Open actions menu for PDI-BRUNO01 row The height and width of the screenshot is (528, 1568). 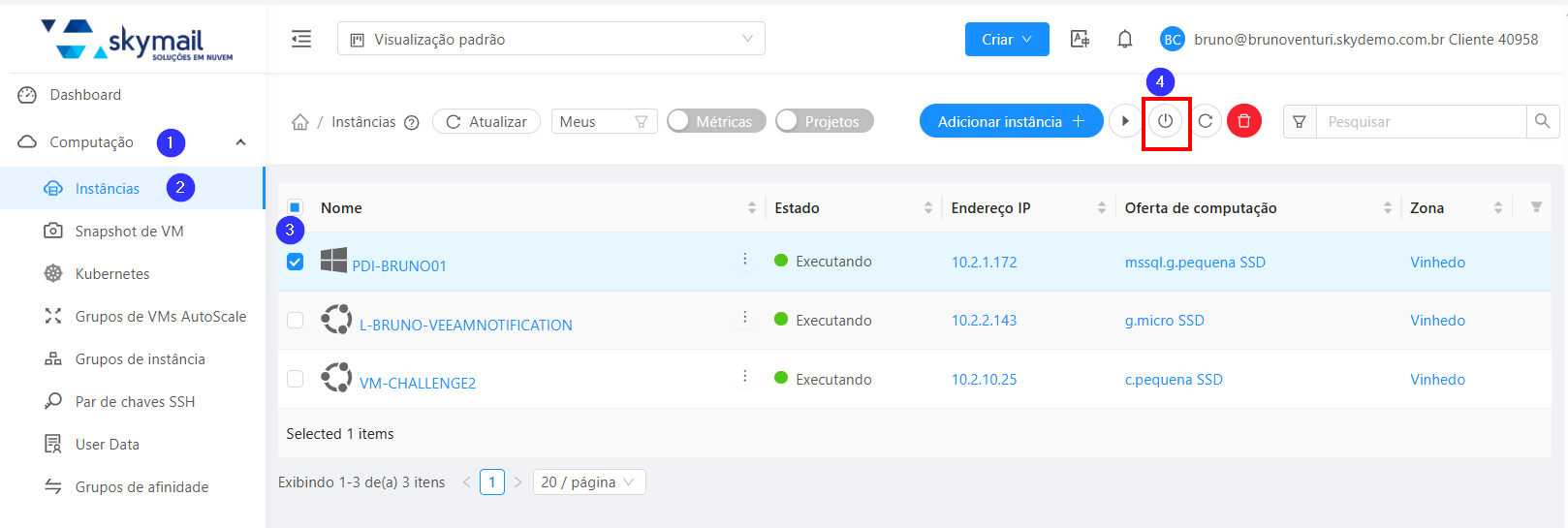(x=744, y=260)
